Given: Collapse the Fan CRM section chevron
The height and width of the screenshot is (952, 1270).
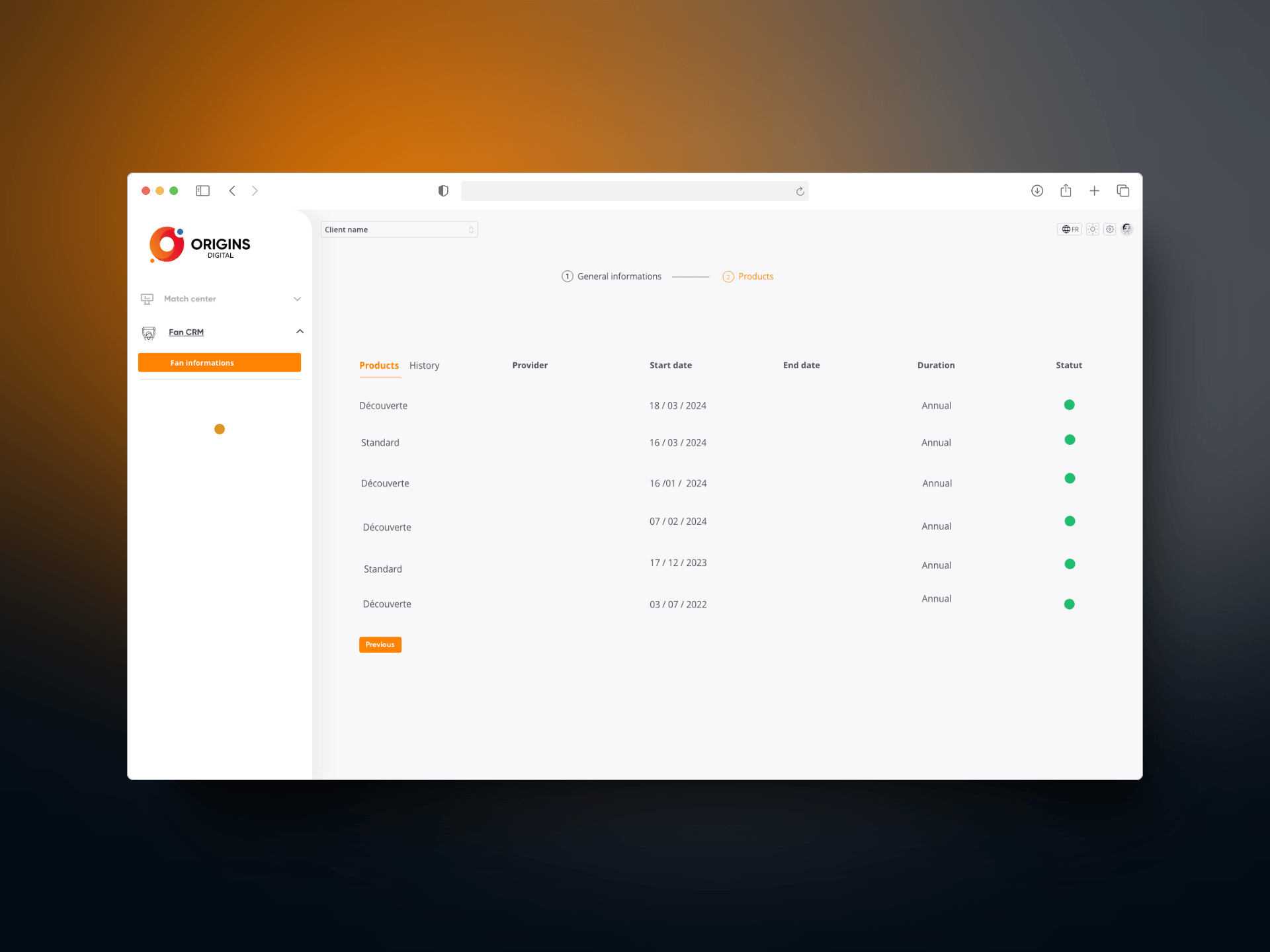Looking at the screenshot, I should point(300,332).
